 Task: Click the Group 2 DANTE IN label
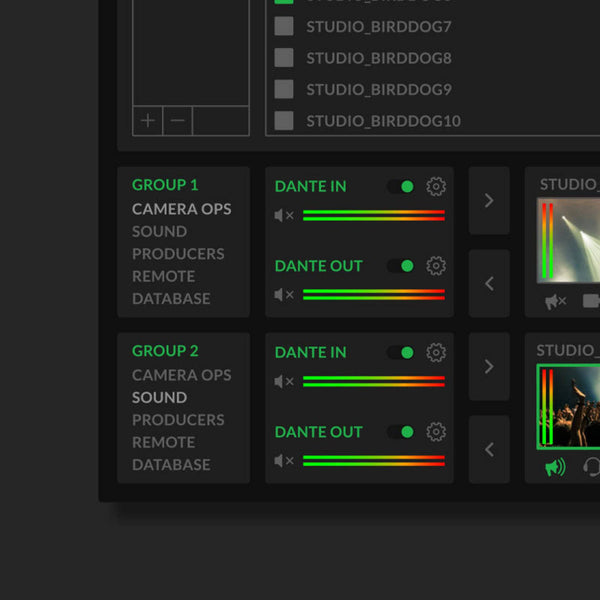311,352
